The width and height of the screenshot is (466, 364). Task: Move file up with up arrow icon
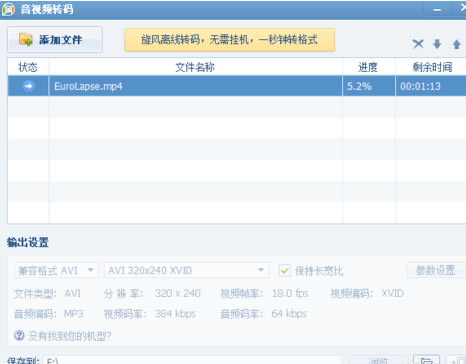pyautogui.click(x=457, y=44)
